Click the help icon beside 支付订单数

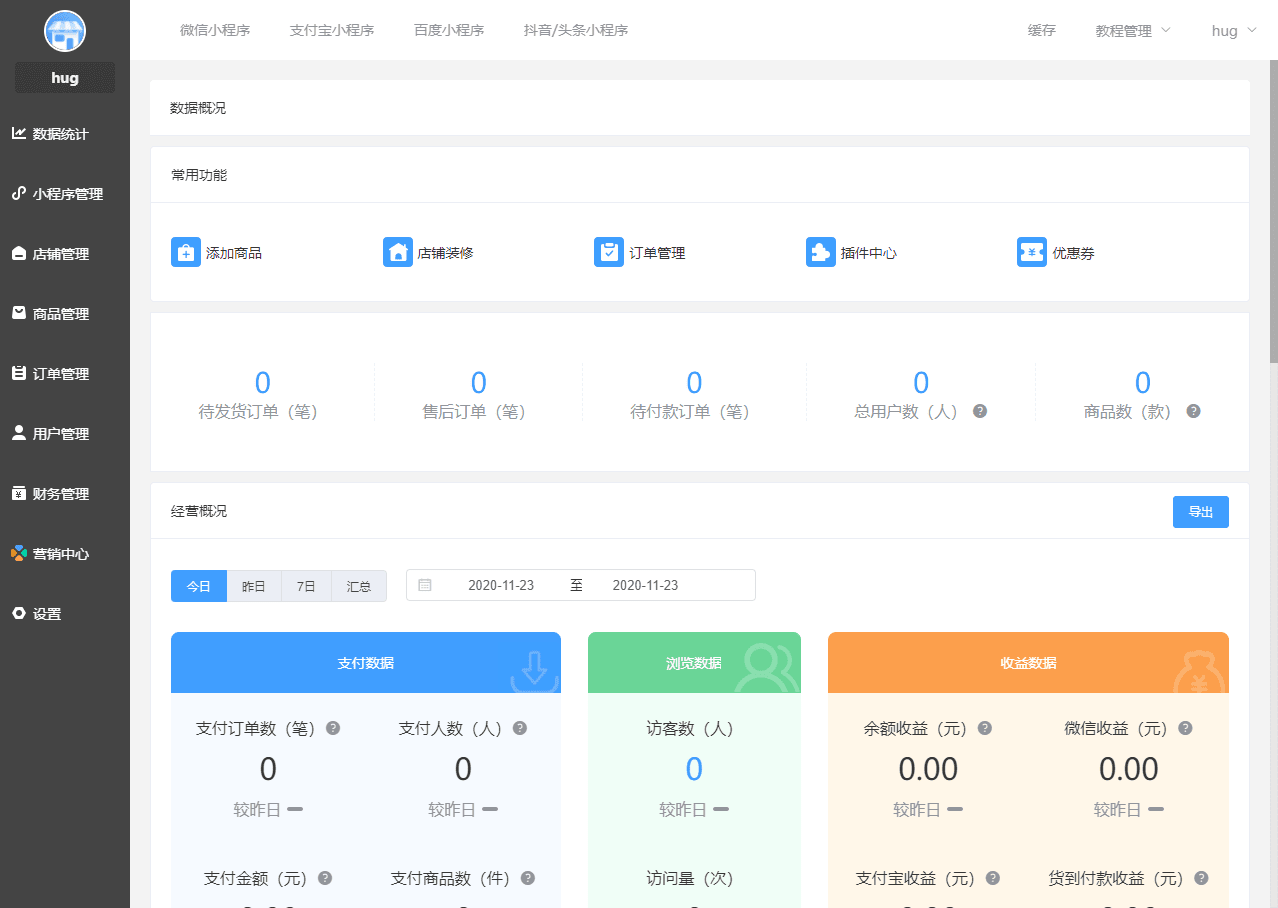tap(333, 728)
